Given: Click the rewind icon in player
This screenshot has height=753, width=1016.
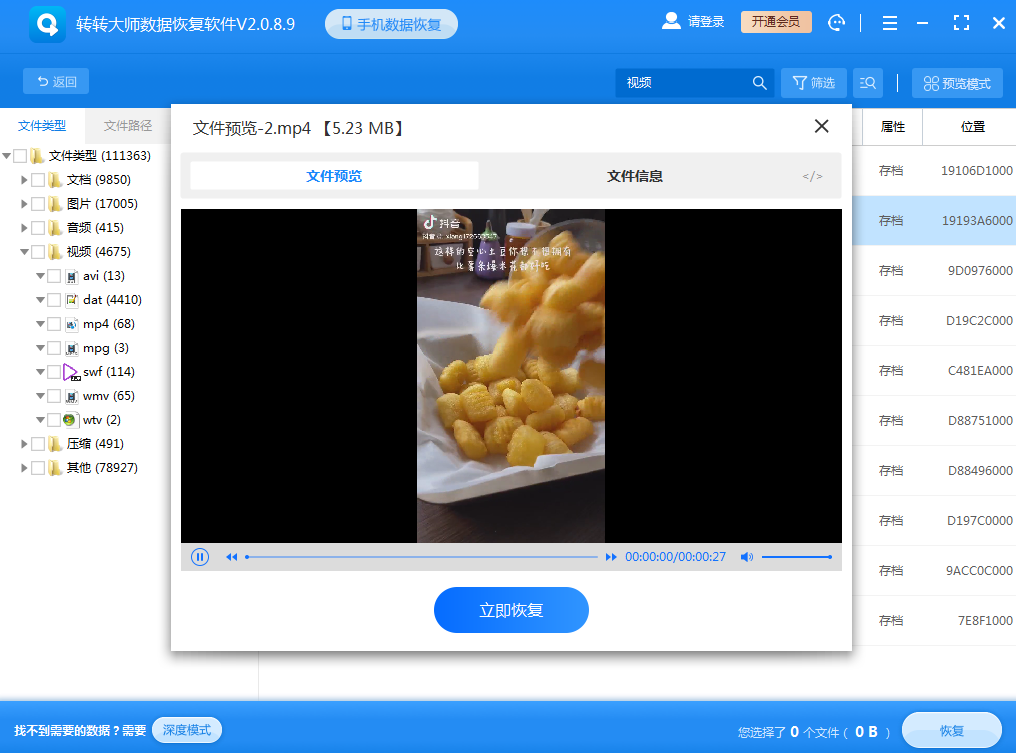Looking at the screenshot, I should tap(232, 557).
